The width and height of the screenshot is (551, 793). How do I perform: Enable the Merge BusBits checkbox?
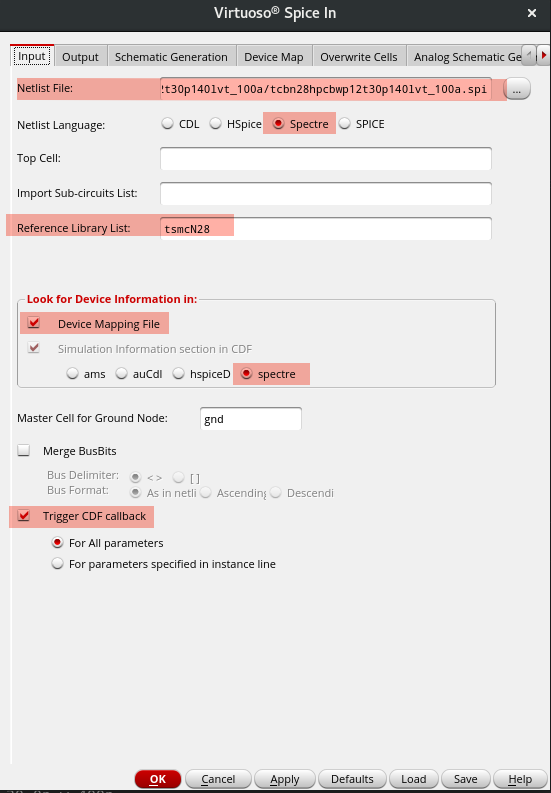(x=24, y=451)
